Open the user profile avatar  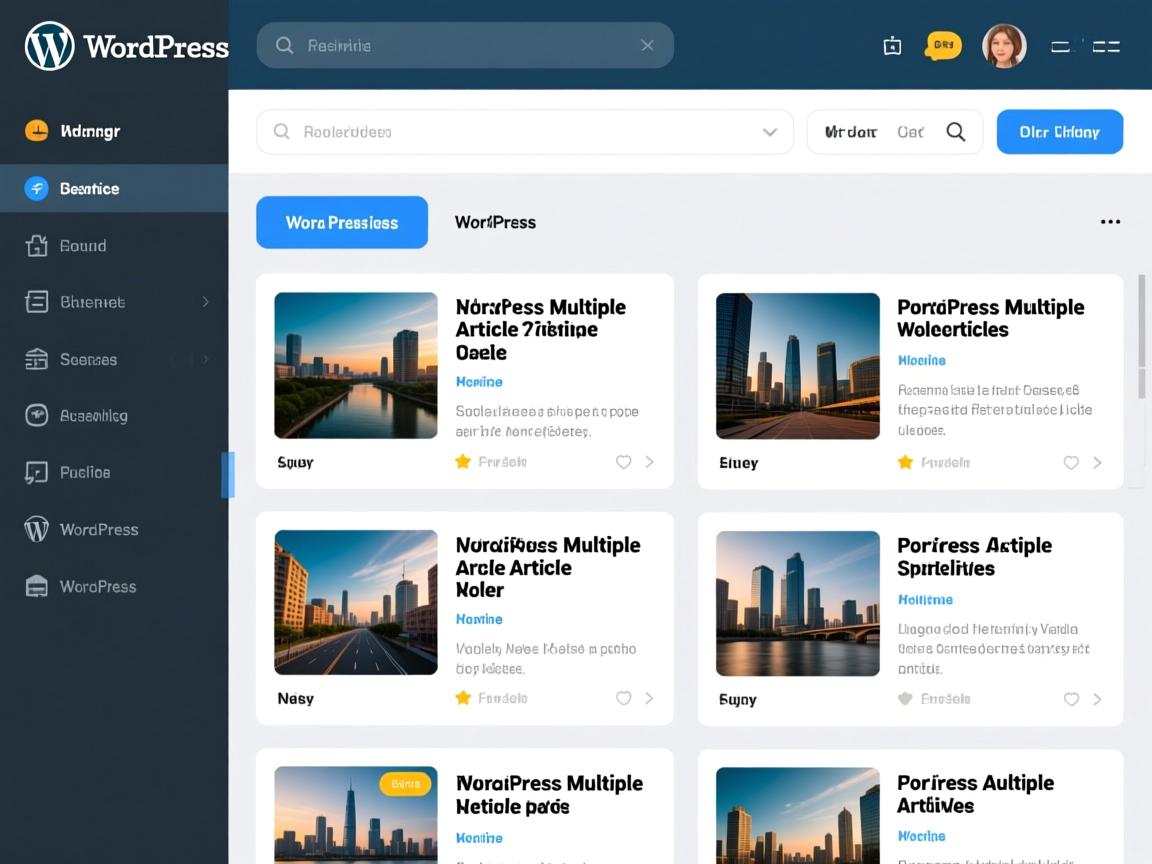coord(1004,46)
